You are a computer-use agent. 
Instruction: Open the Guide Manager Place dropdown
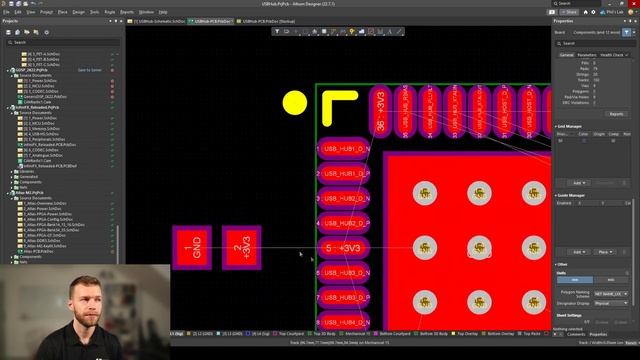605,252
